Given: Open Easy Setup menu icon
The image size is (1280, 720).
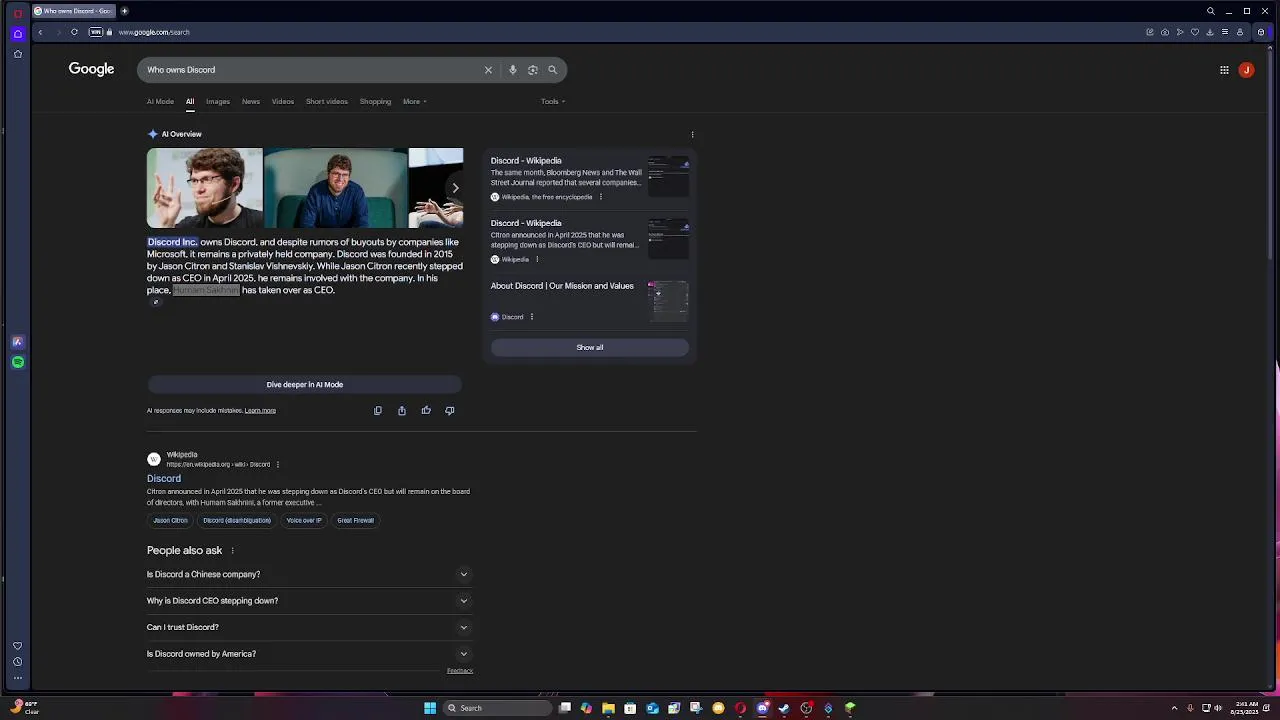Looking at the screenshot, I should coord(1225,32).
